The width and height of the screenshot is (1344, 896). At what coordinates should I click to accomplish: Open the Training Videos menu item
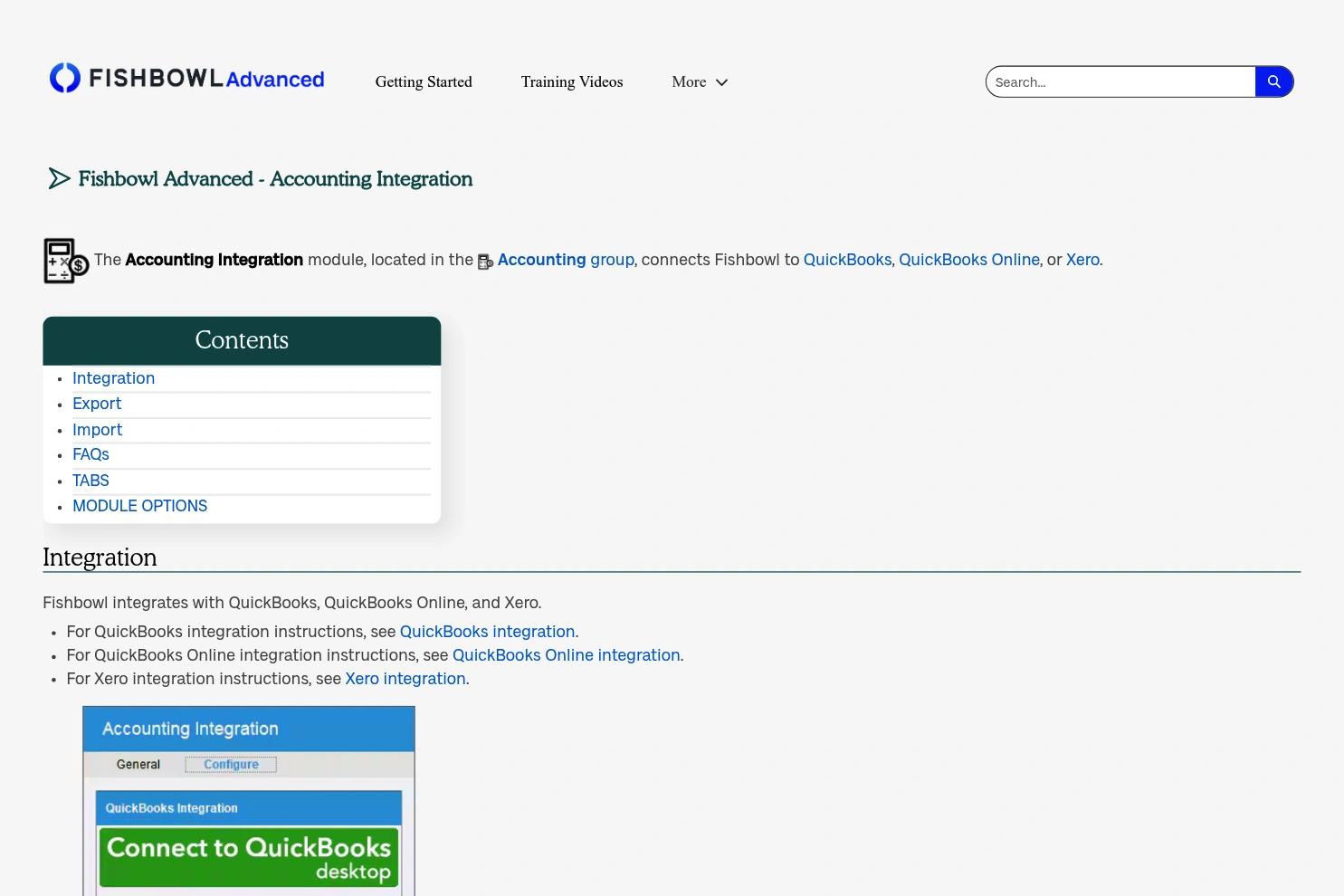[572, 81]
